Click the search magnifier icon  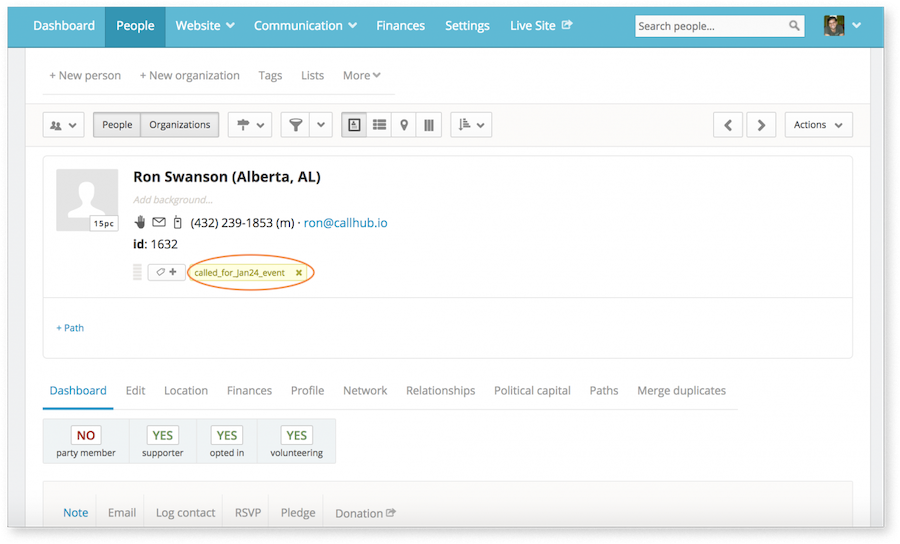[x=794, y=26]
